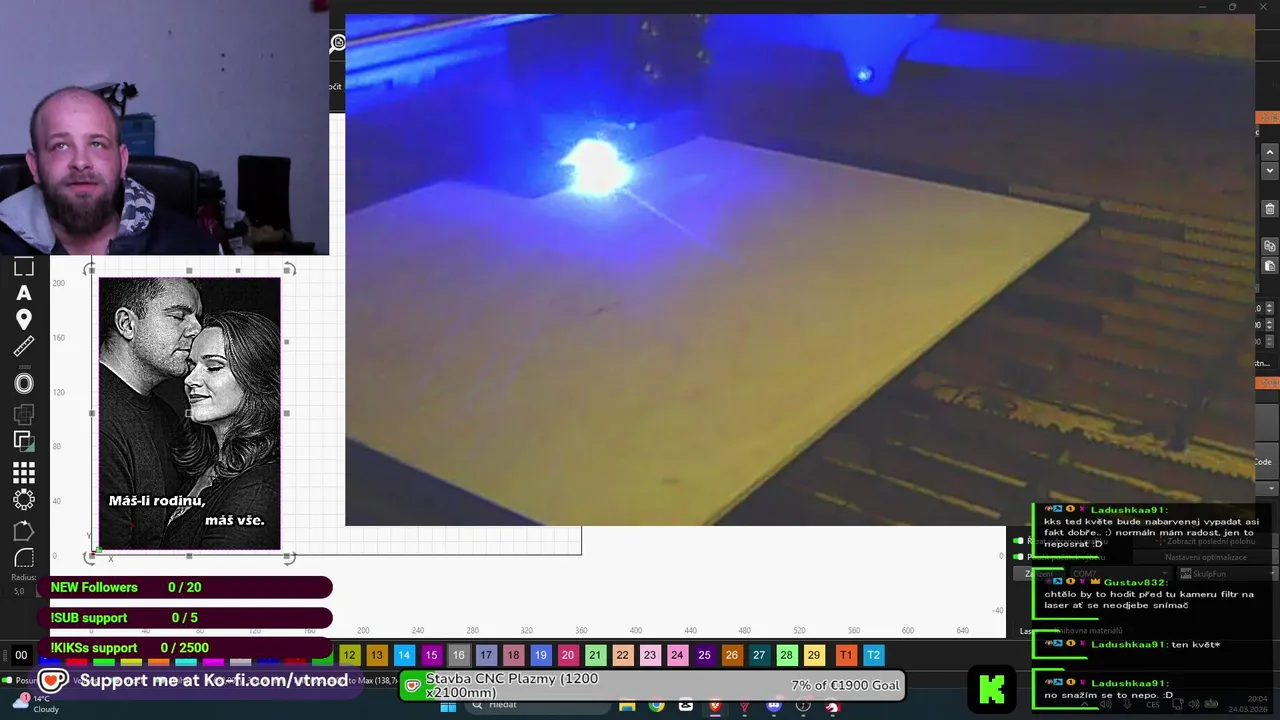Open the weather widget showing 14°C Cloudy

coord(34,704)
